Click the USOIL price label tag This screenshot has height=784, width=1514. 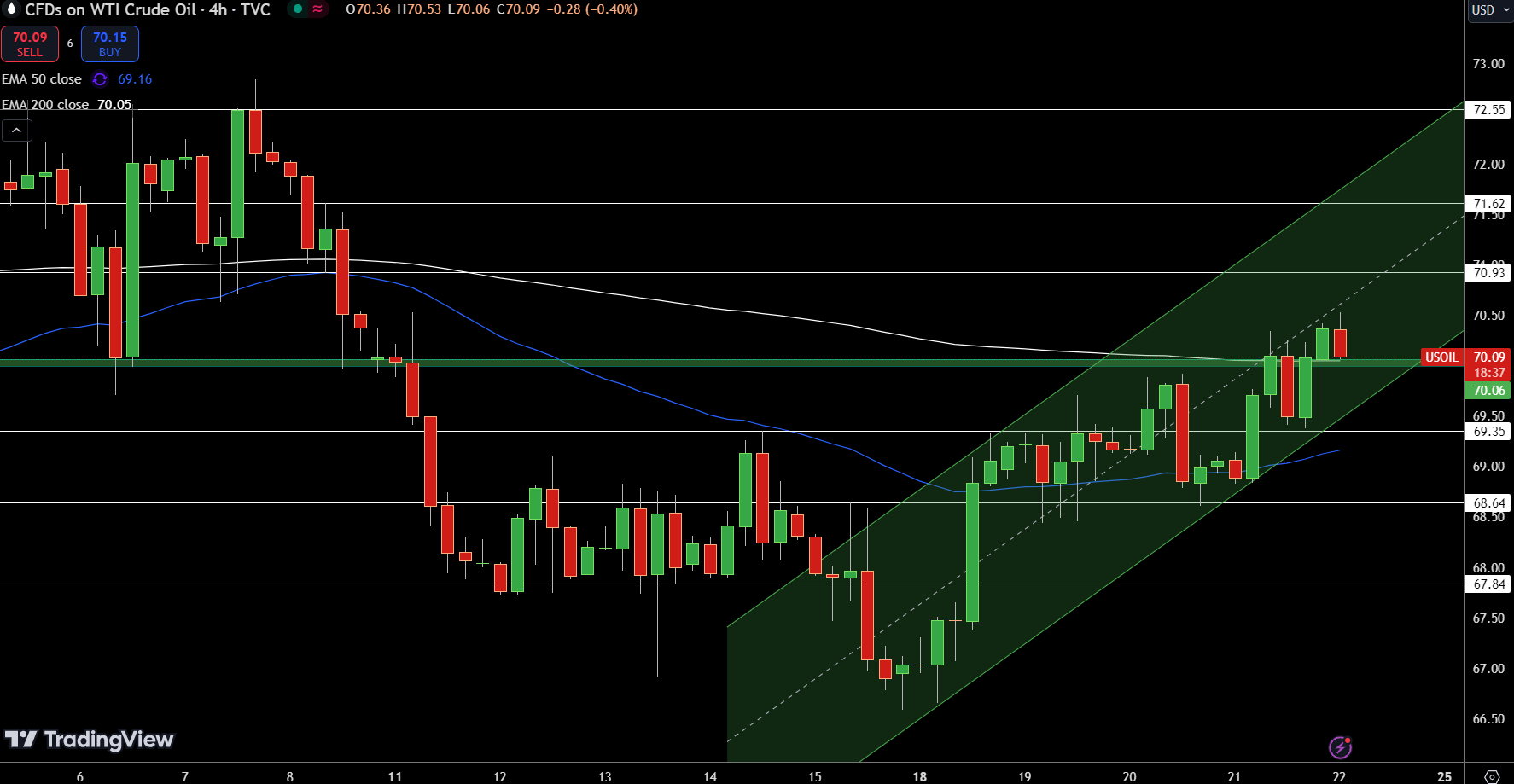[1441, 357]
